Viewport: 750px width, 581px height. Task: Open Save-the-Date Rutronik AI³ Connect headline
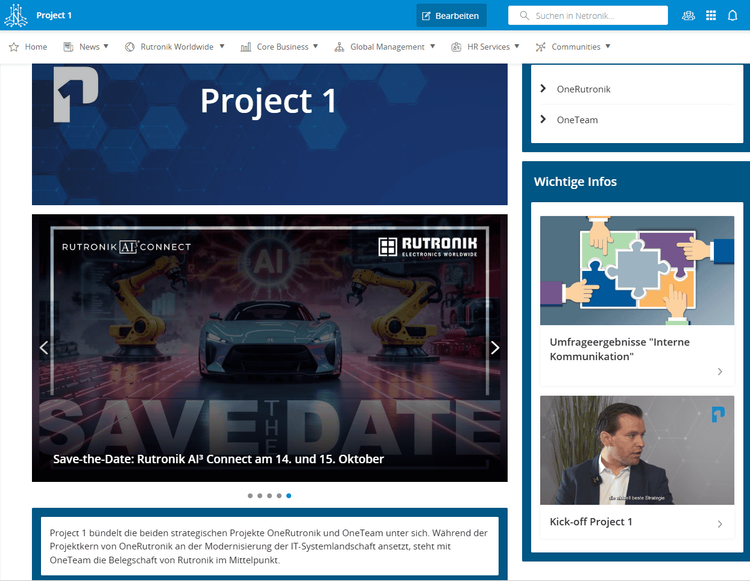[219, 459]
